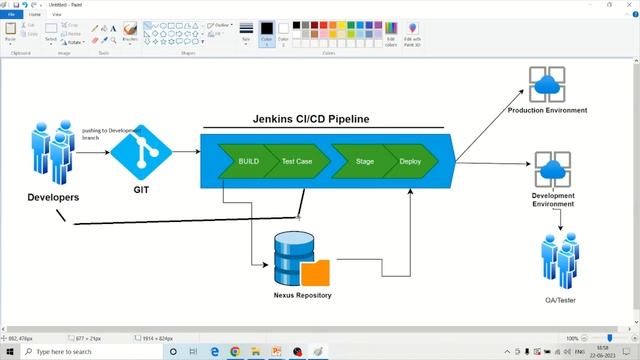640x360 pixels.
Task: Click the zoom out minus button
Action: coord(584,338)
